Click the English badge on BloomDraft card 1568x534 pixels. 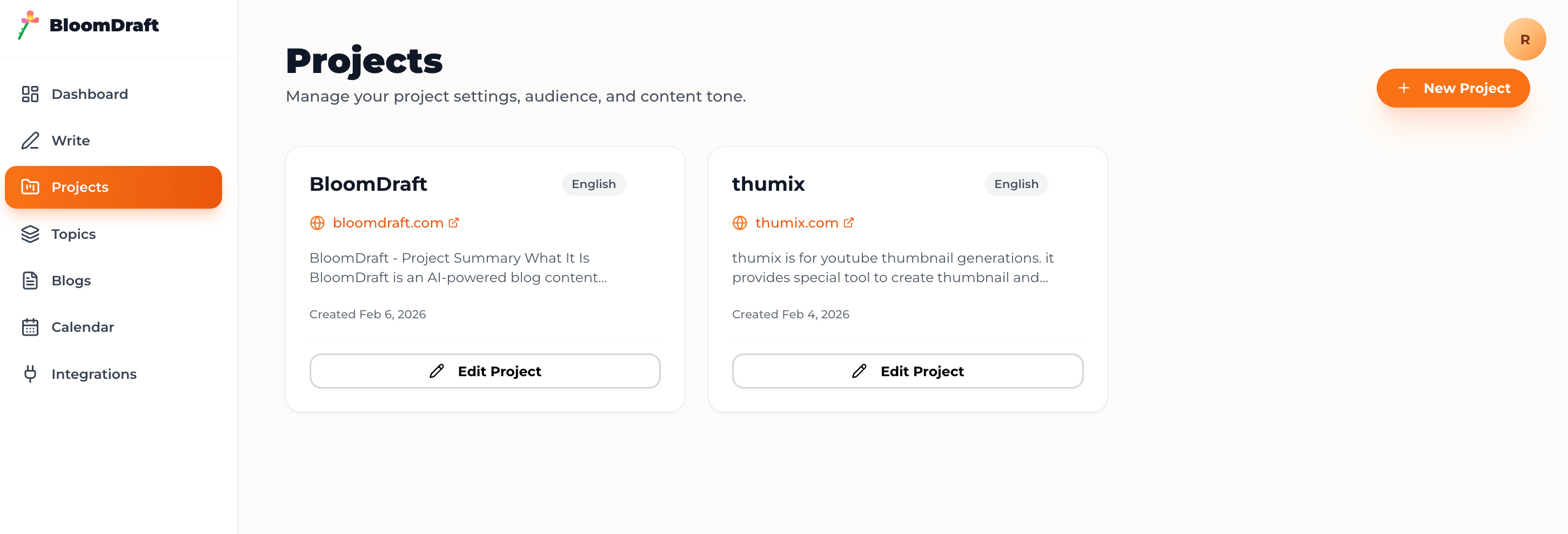click(x=593, y=184)
